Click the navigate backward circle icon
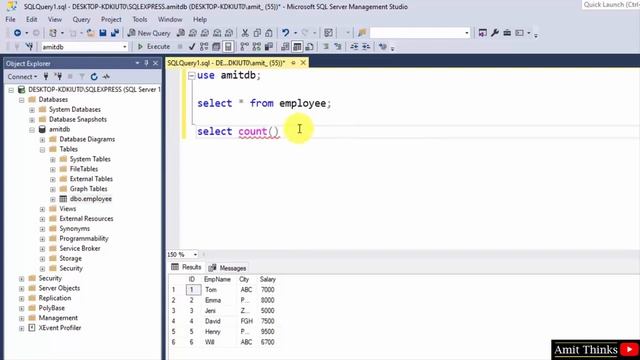This screenshot has height=360, width=640. pyautogui.click(x=17, y=33)
